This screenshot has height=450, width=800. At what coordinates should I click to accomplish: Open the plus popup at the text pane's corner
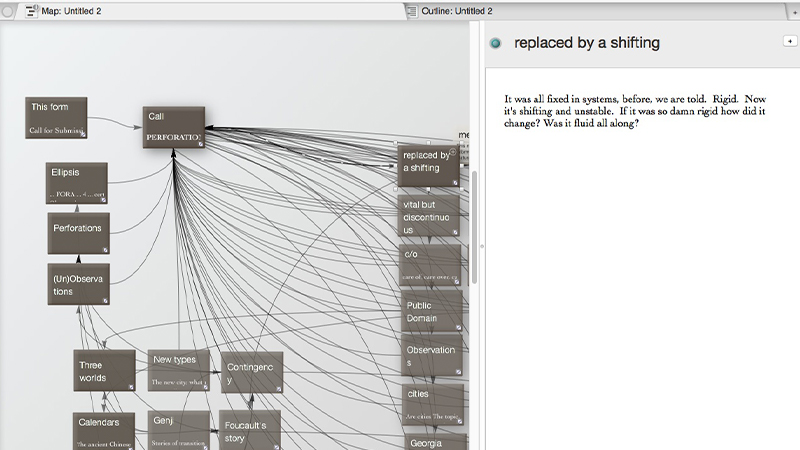click(x=788, y=40)
